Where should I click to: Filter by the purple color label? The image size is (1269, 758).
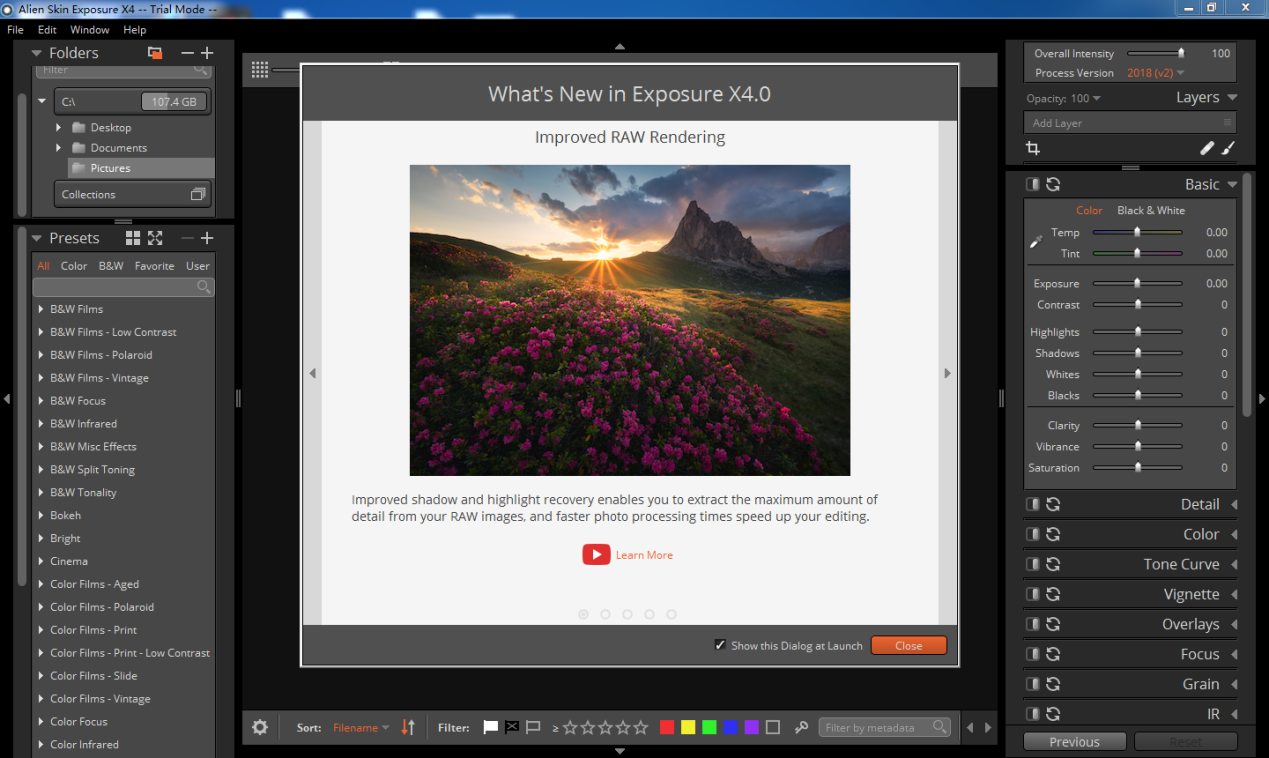pyautogui.click(x=751, y=727)
